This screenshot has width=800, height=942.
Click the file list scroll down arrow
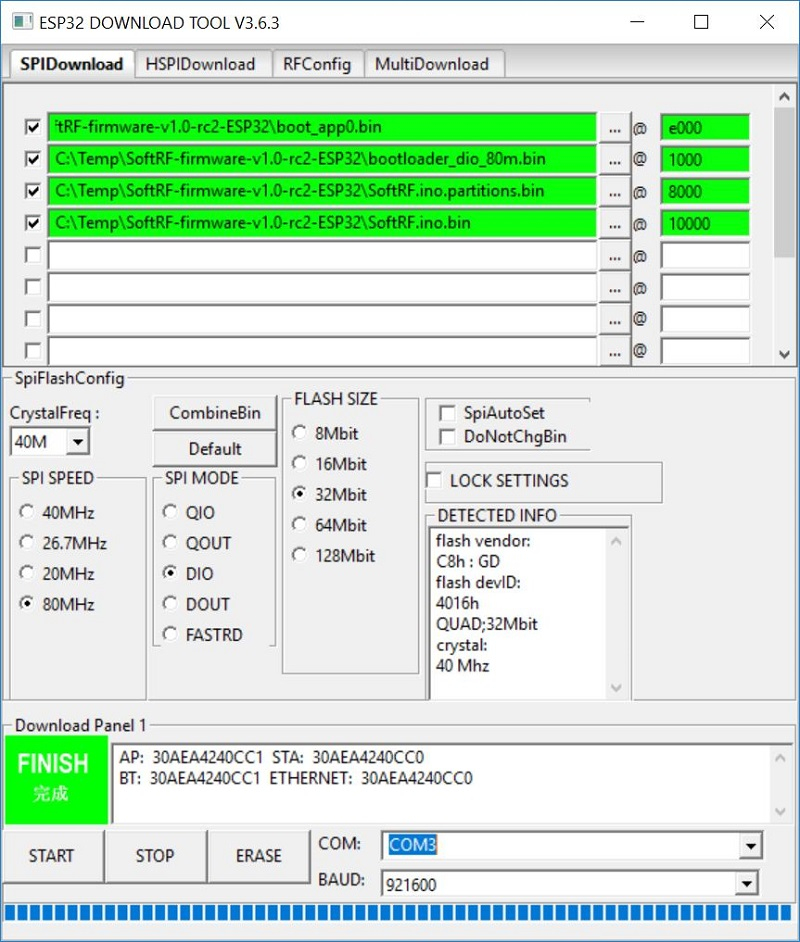click(x=784, y=354)
